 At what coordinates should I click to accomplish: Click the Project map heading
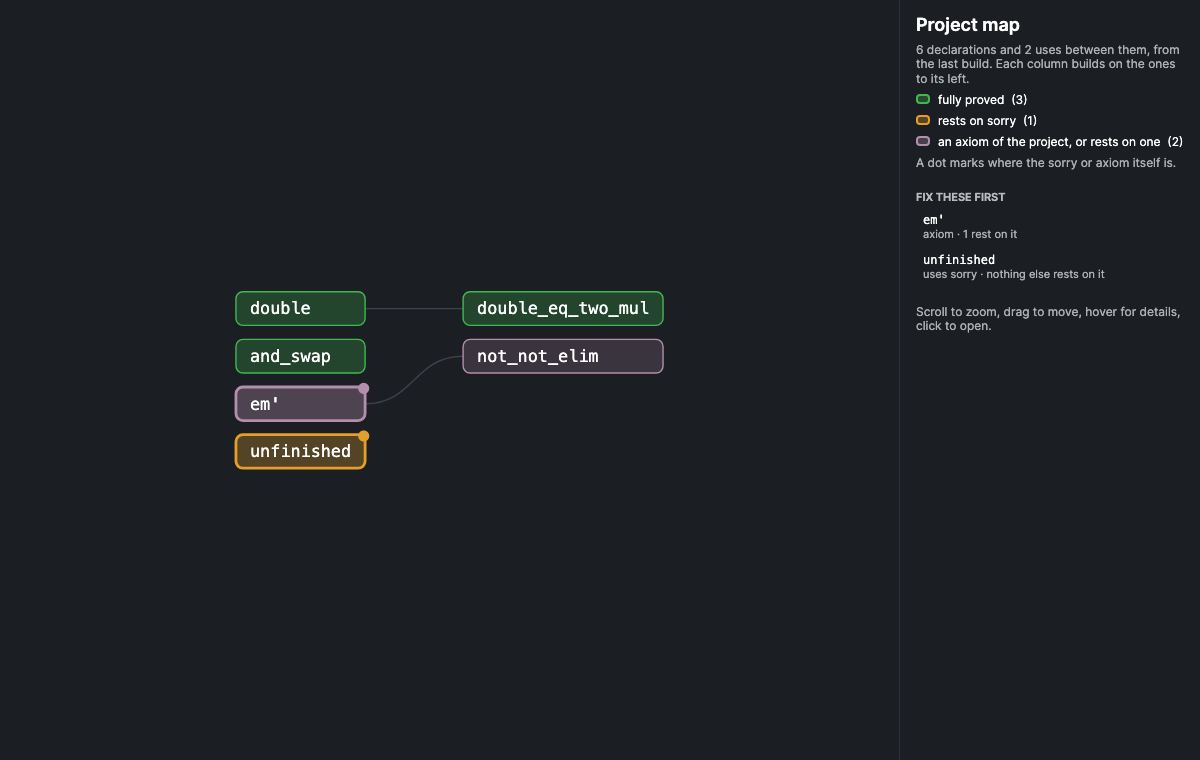click(x=967, y=25)
